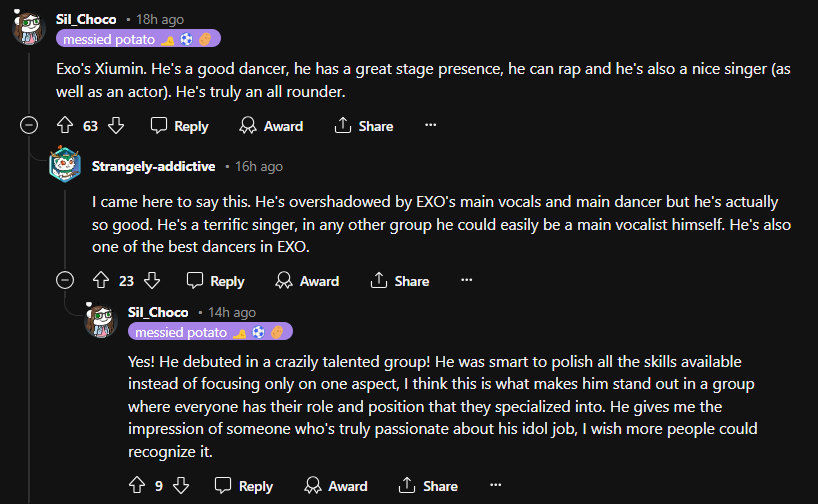
Task: Upvote Sil_Choco's top comment with 63 points
Action: (x=65, y=126)
